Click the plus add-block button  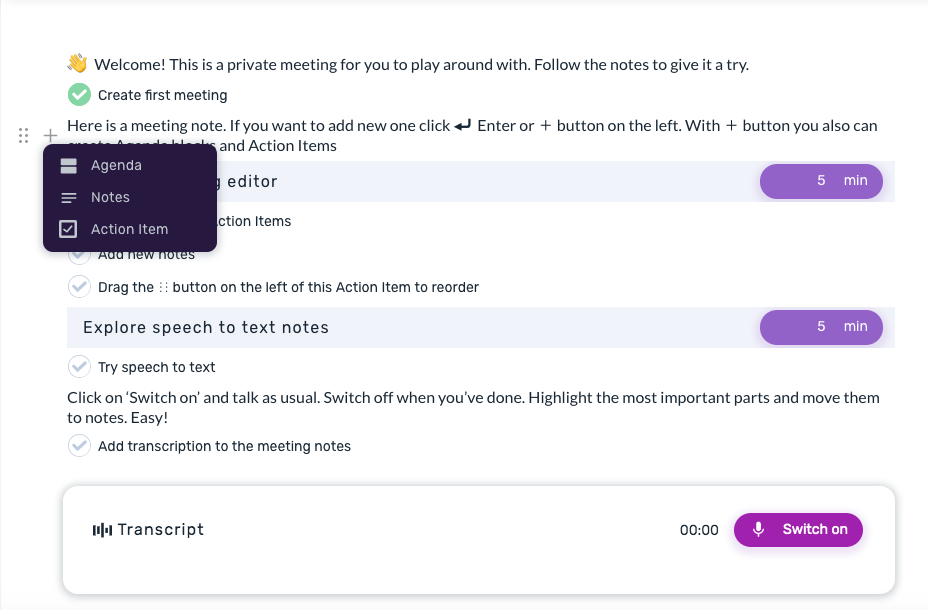tap(50, 136)
